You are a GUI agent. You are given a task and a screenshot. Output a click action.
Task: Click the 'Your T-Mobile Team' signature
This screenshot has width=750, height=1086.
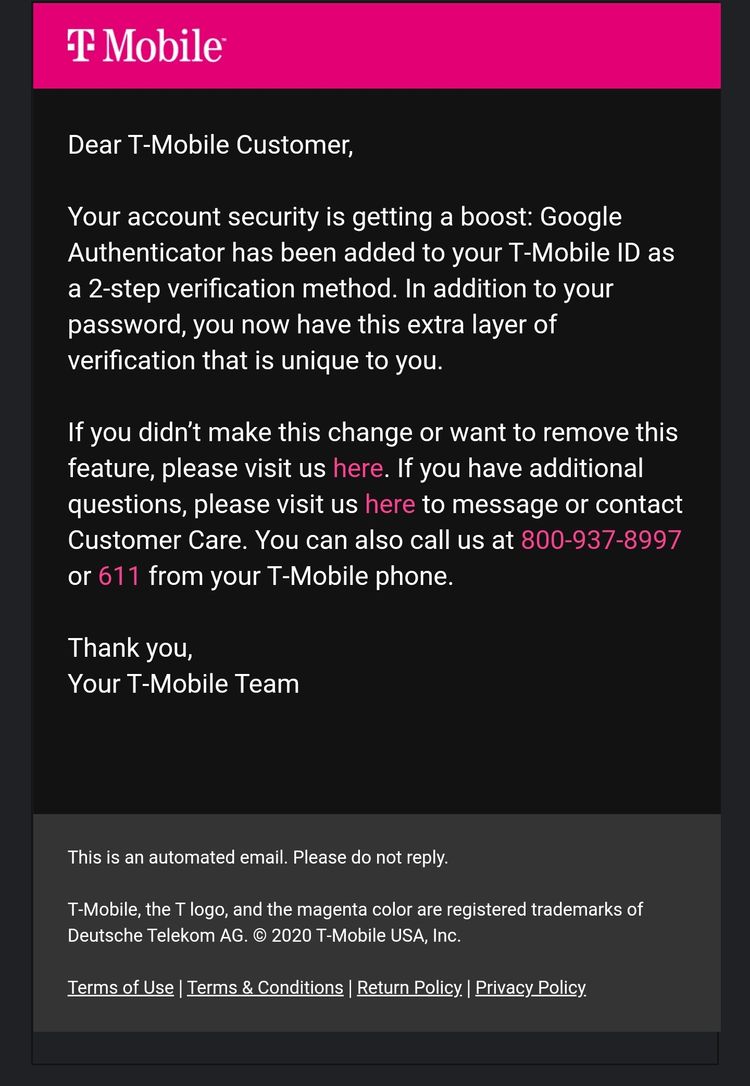coord(184,684)
